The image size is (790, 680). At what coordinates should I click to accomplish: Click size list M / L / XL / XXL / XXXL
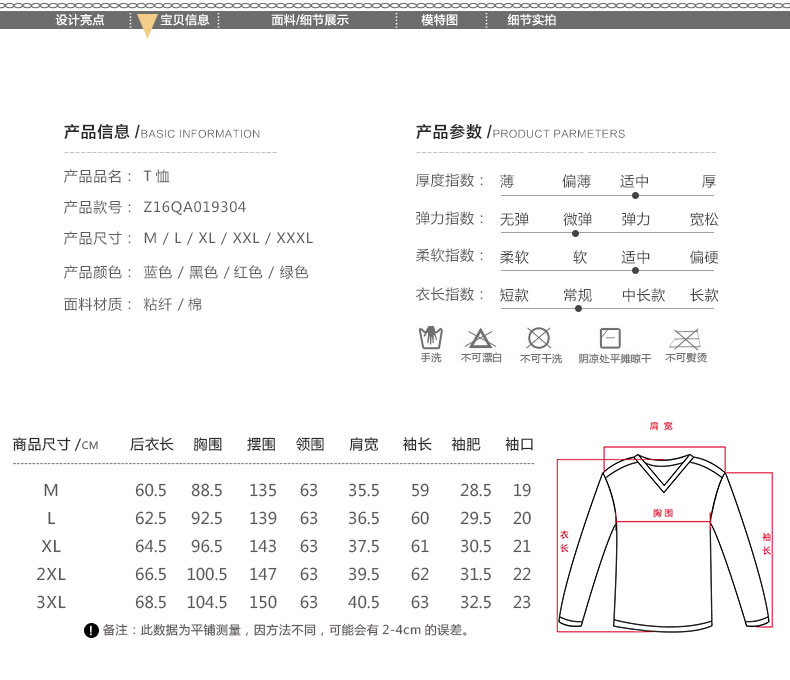[x=228, y=238]
